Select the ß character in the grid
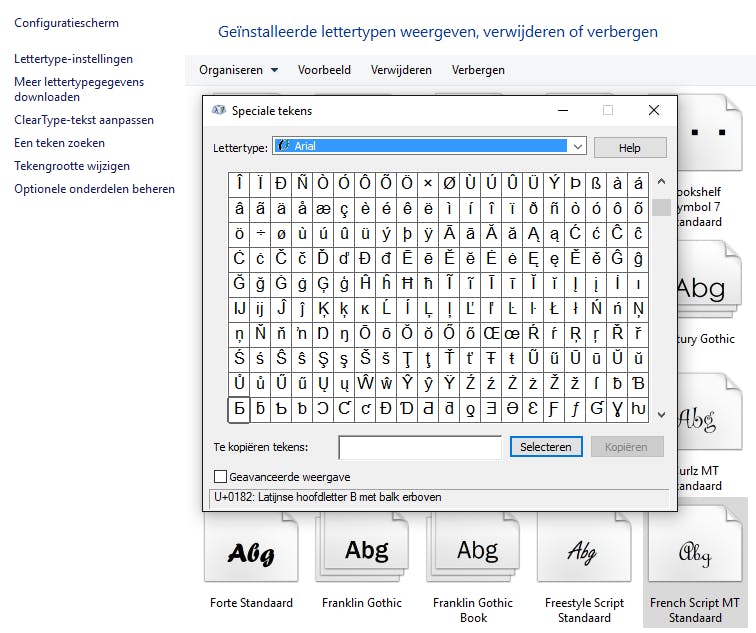This screenshot has width=756, height=633. tap(596, 184)
